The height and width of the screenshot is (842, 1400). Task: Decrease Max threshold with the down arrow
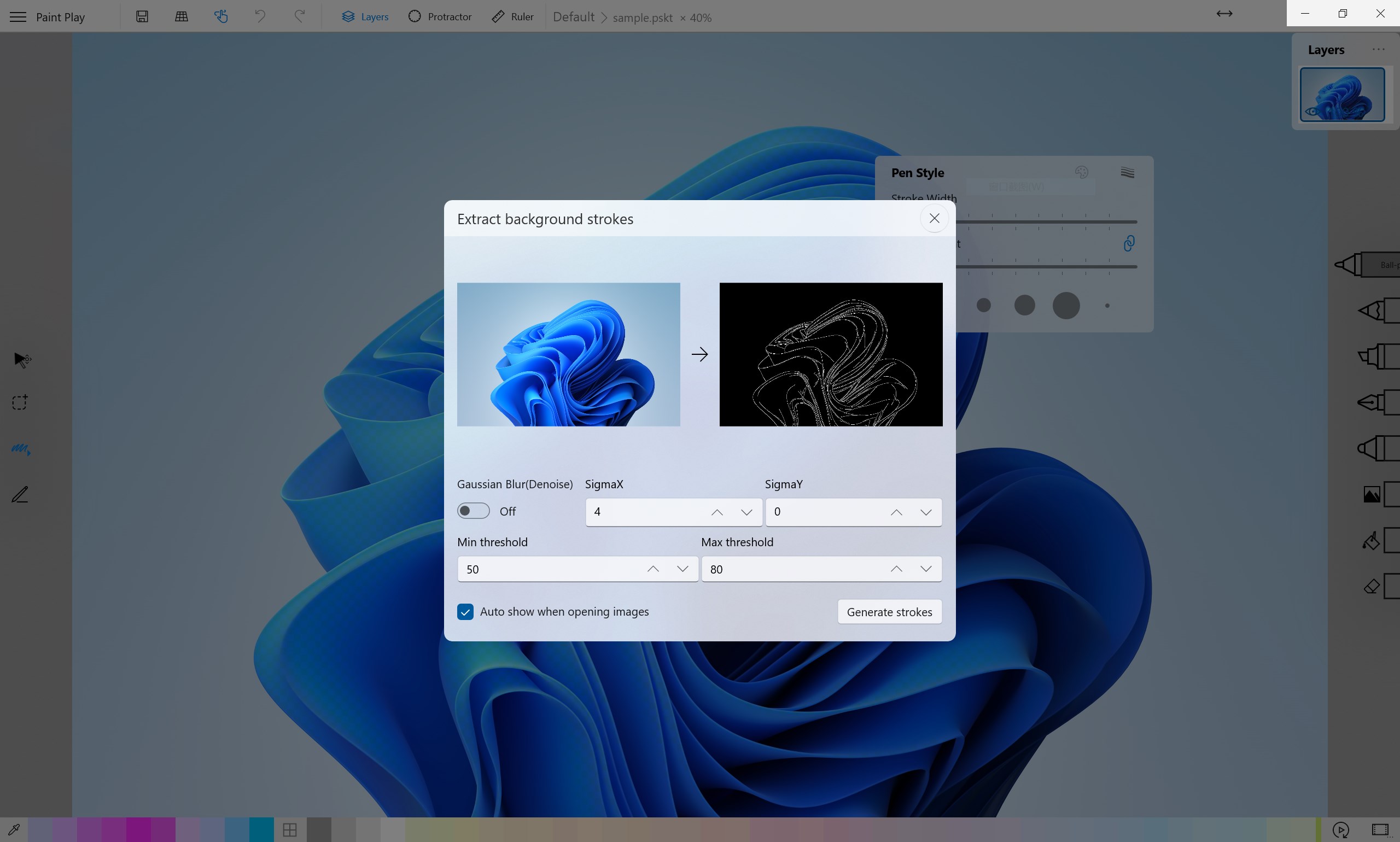click(x=926, y=569)
